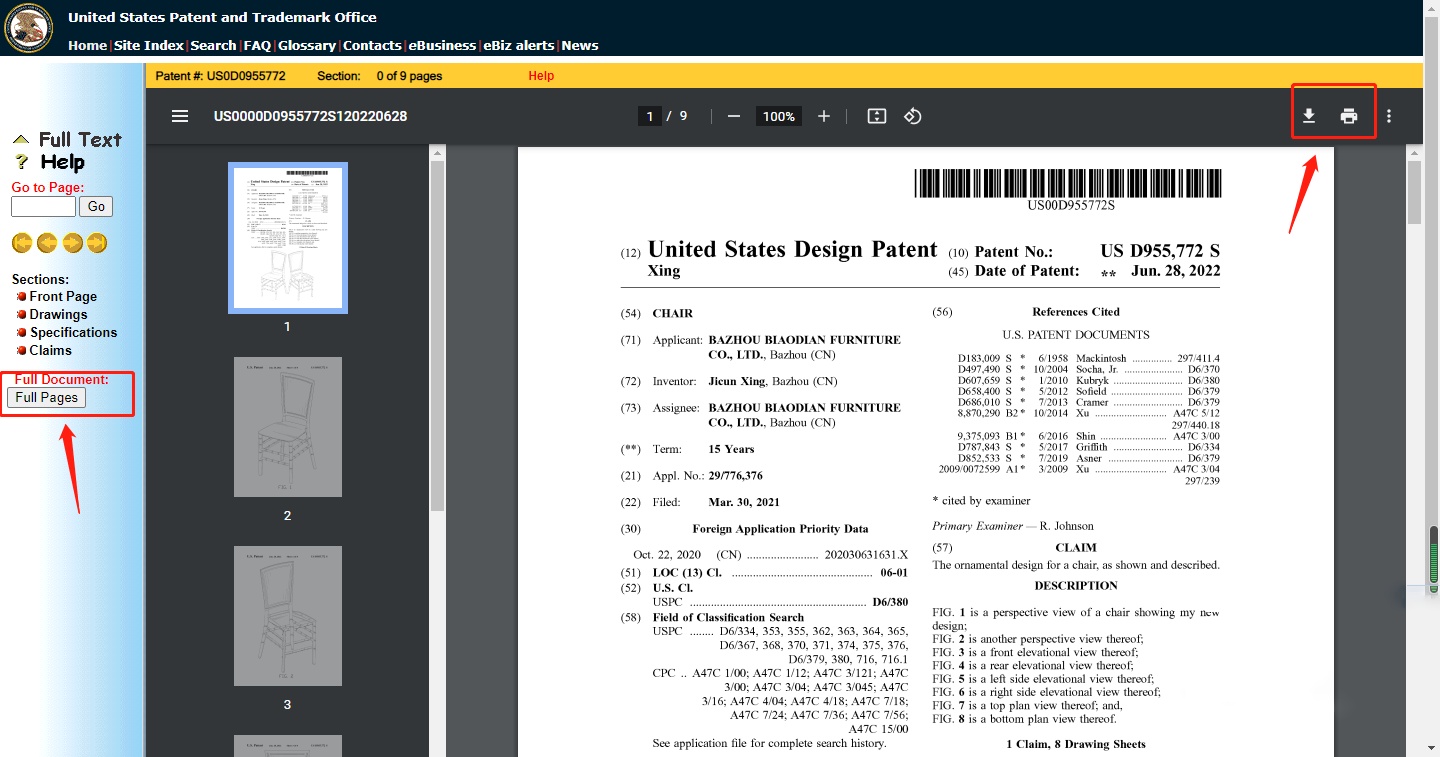Open the PDF viewer more actions menu

point(1389,116)
